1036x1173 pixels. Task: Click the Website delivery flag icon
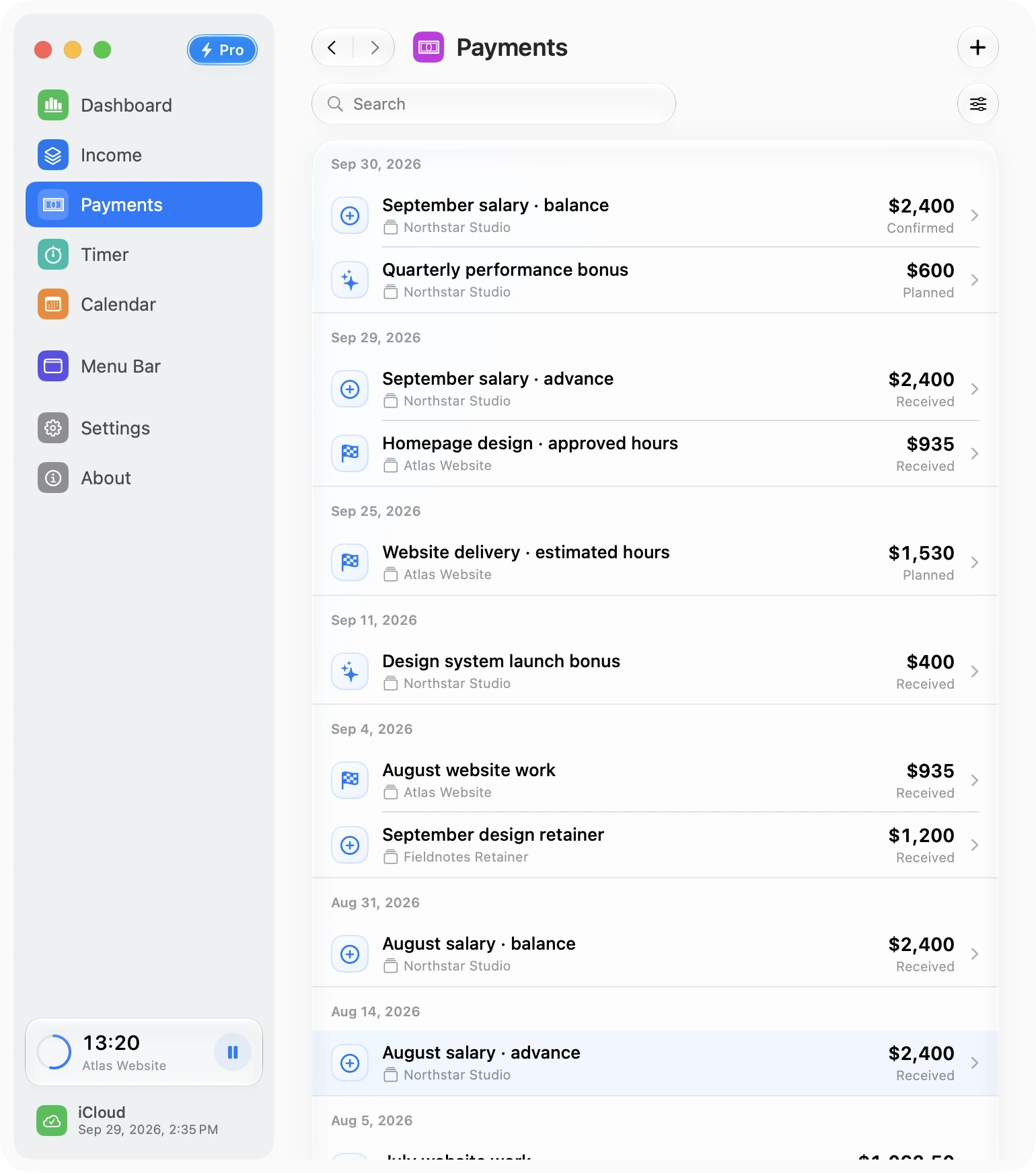(x=350, y=562)
